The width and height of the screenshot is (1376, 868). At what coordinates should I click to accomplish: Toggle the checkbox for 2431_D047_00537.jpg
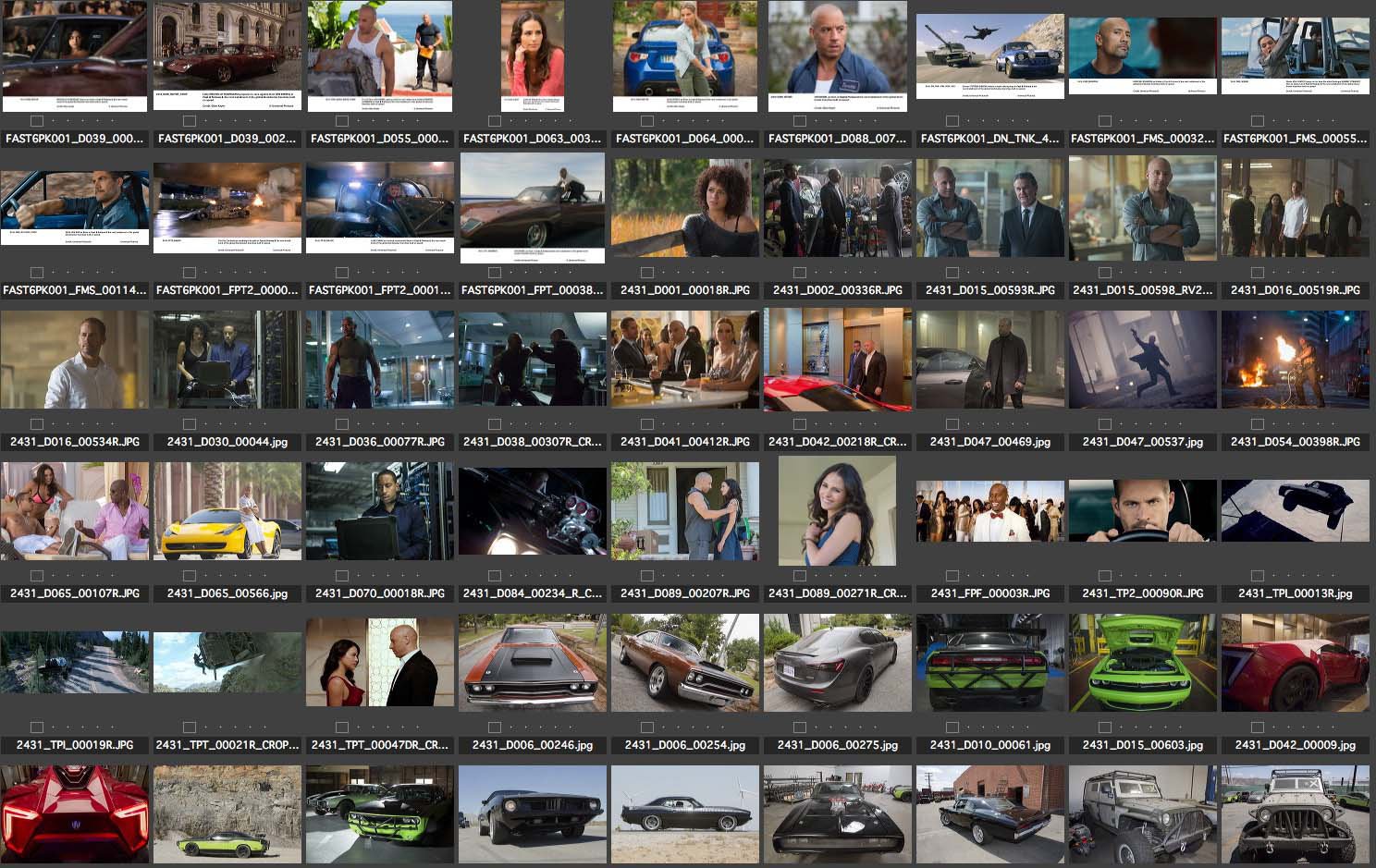tap(1105, 424)
